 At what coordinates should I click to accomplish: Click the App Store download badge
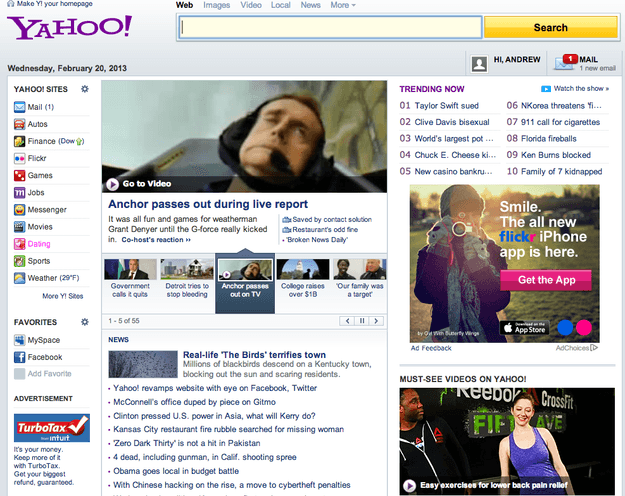pos(525,328)
